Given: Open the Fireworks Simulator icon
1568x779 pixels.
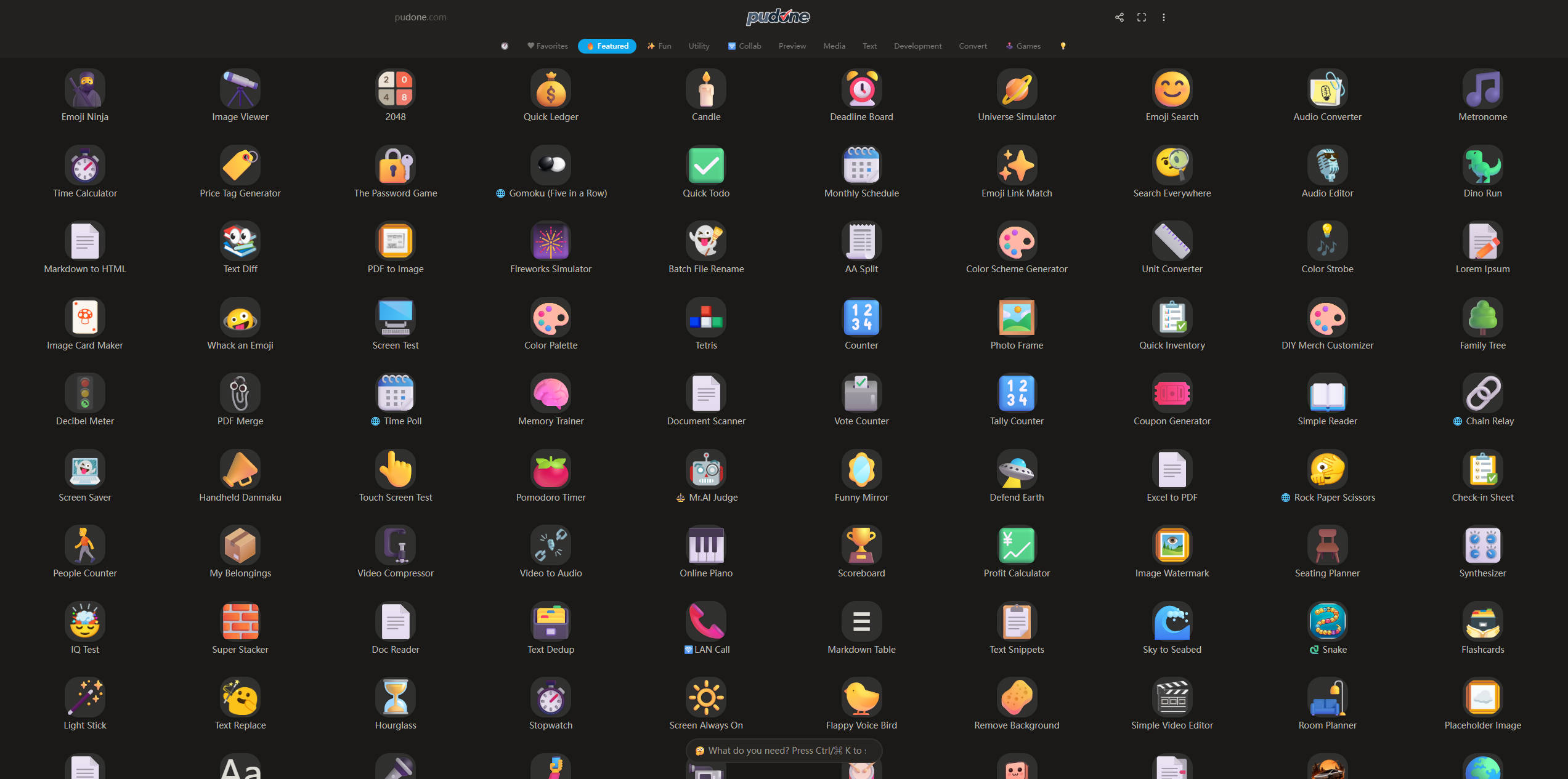Looking at the screenshot, I should pyautogui.click(x=551, y=241).
